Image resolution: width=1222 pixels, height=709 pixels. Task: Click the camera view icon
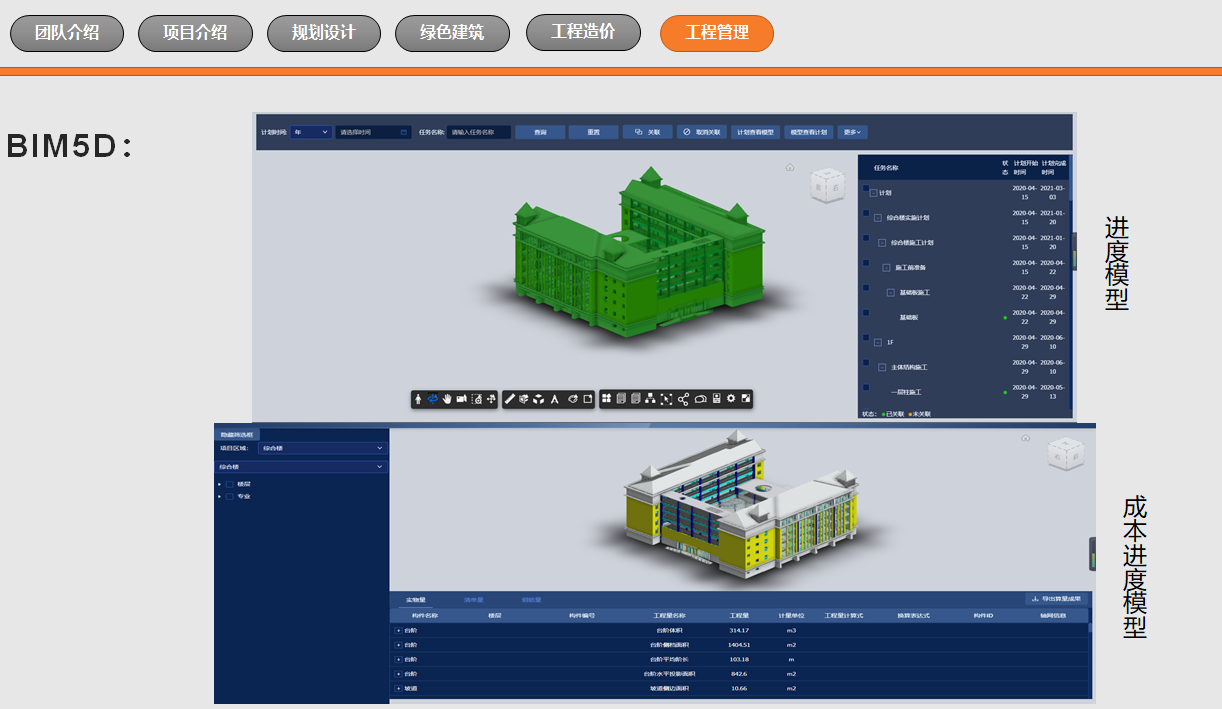pos(462,399)
